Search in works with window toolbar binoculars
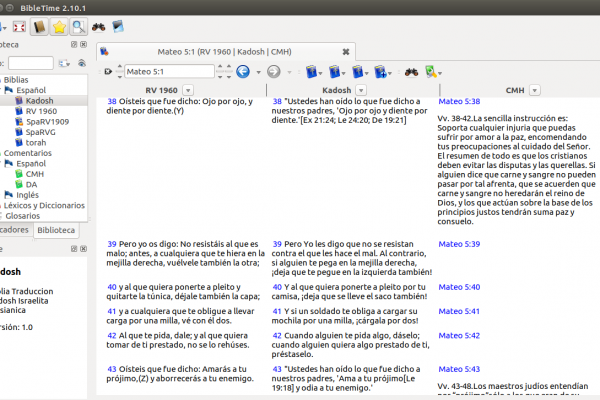 click(x=411, y=72)
